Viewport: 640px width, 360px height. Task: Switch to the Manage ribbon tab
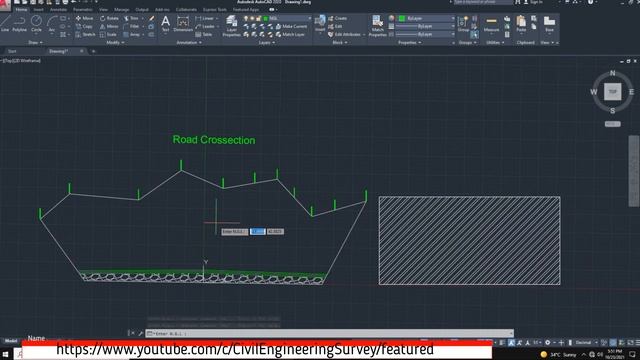click(122, 9)
